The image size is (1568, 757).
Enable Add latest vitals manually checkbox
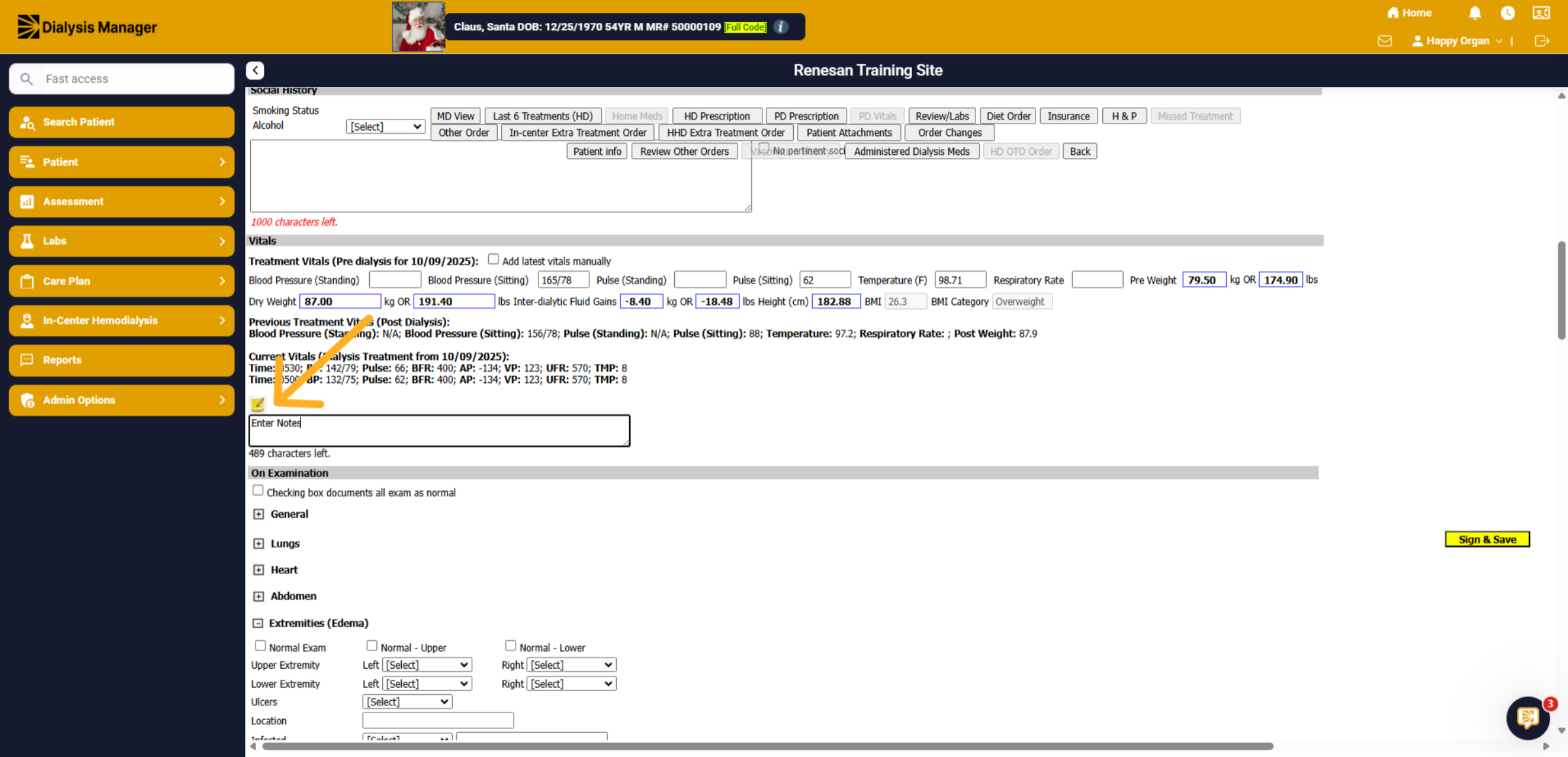pos(493,259)
